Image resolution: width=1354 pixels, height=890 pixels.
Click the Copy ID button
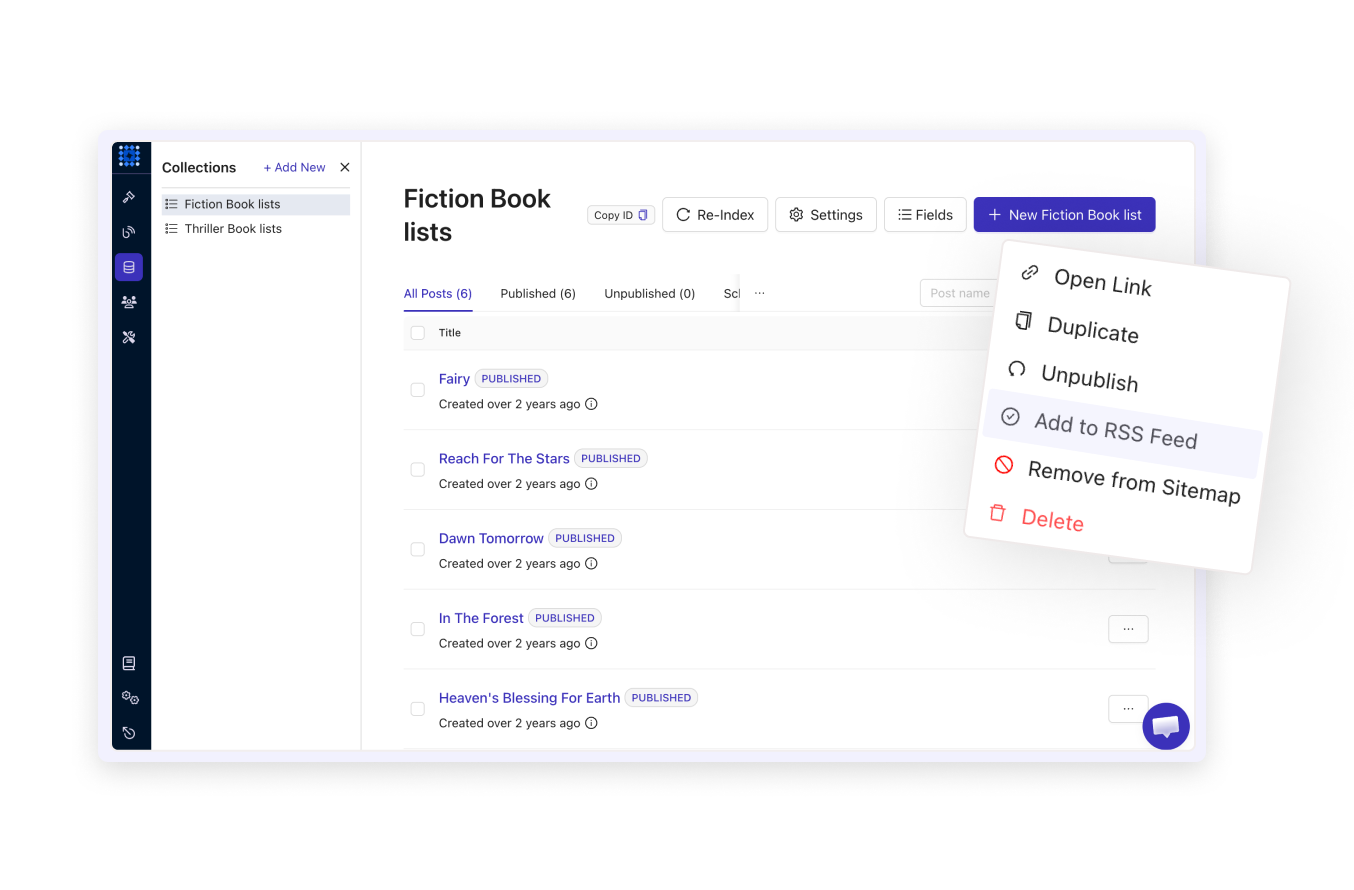point(620,215)
